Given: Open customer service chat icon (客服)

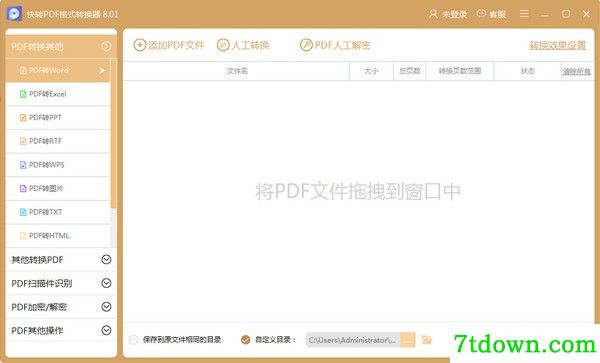Looking at the screenshot, I should pos(481,14).
